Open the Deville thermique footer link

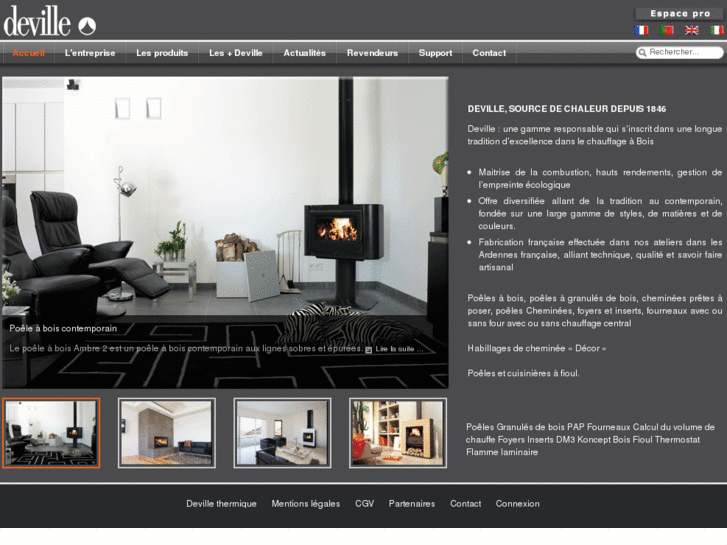(x=221, y=504)
